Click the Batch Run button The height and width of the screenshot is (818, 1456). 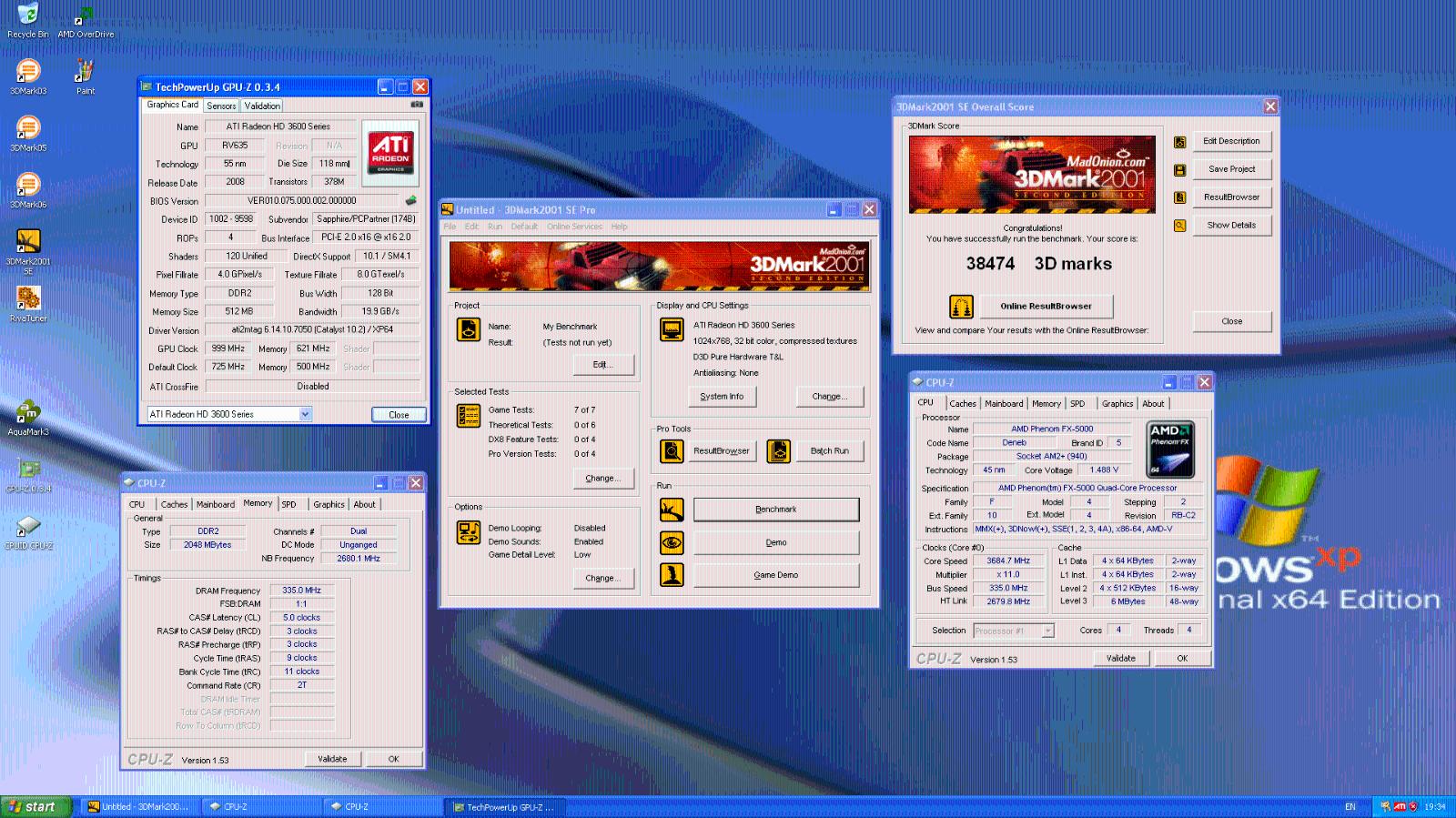[829, 451]
